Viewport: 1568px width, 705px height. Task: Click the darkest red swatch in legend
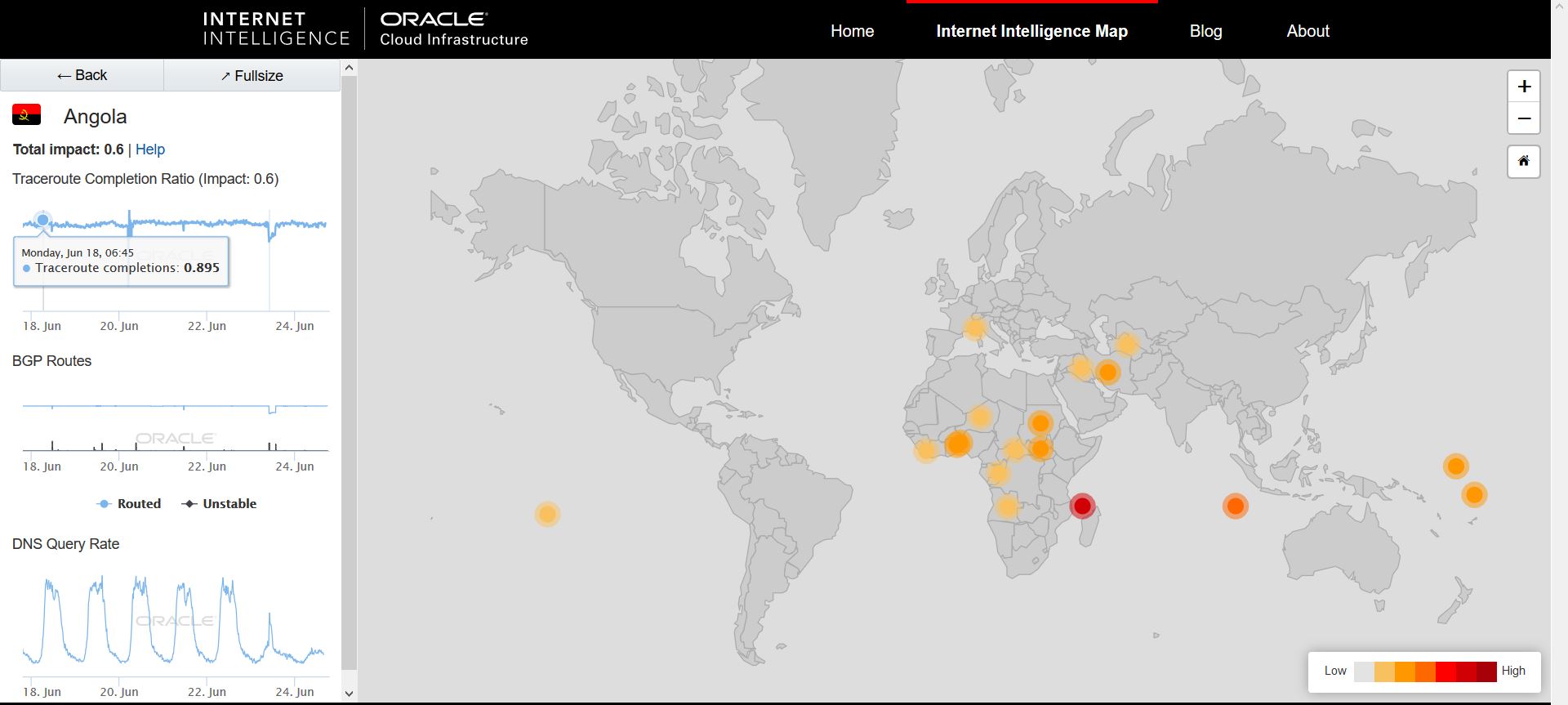[1486, 672]
